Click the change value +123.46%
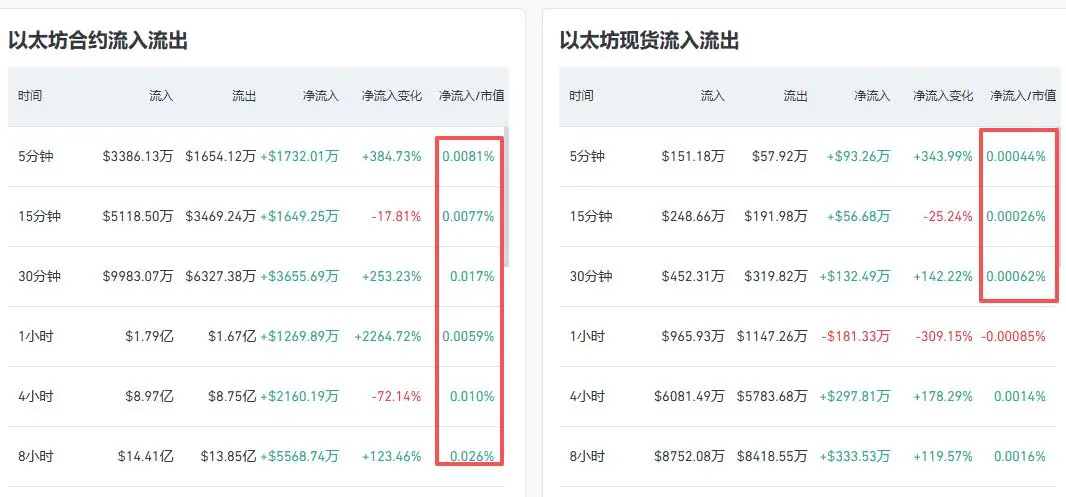This screenshot has width=1066, height=497. 392,456
